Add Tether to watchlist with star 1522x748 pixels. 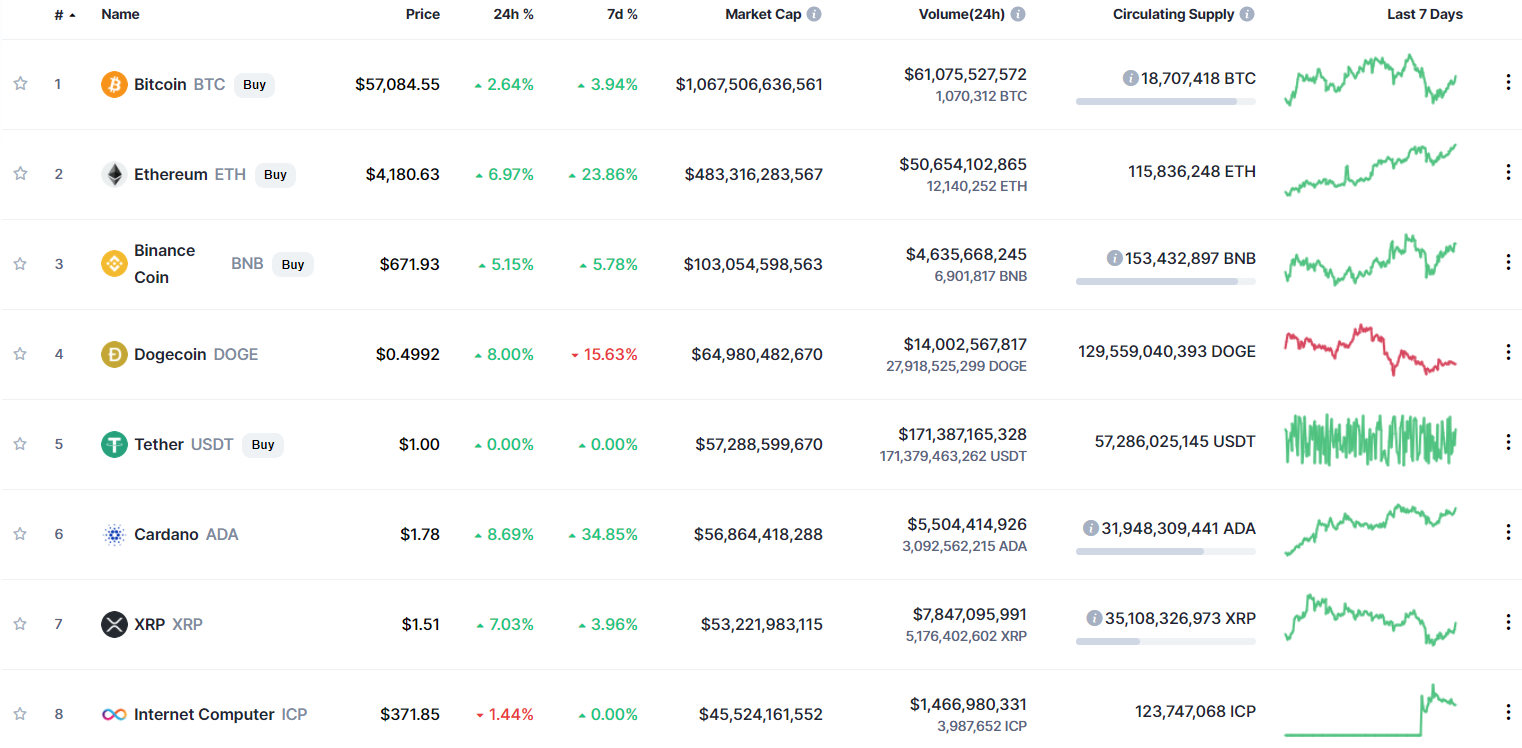(20, 444)
